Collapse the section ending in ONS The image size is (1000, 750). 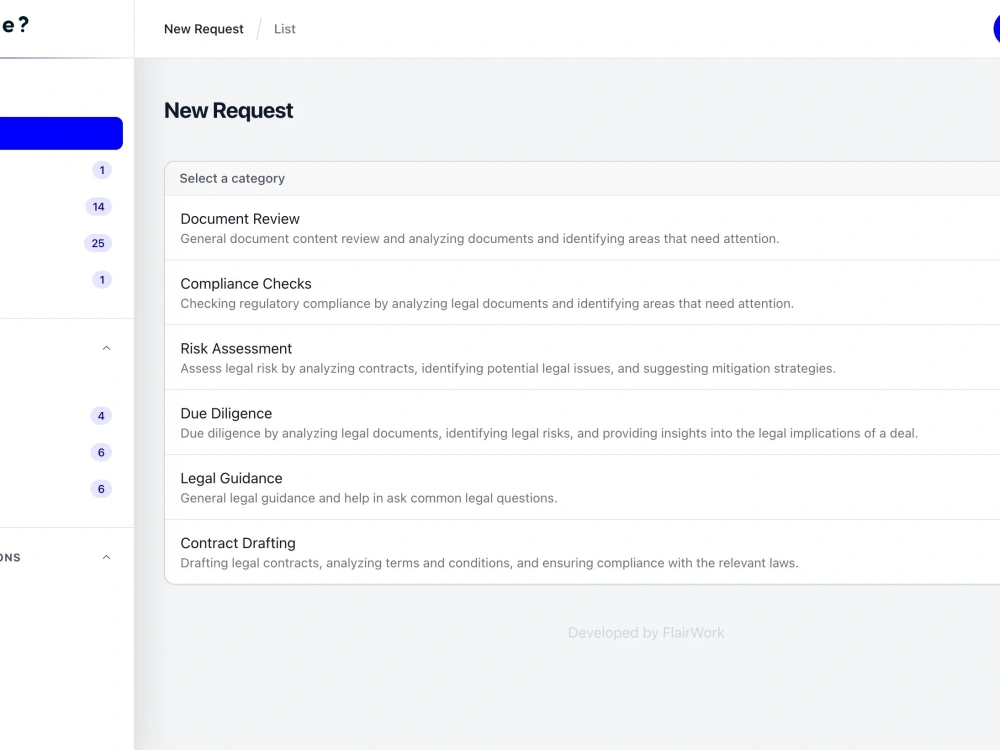[107, 557]
